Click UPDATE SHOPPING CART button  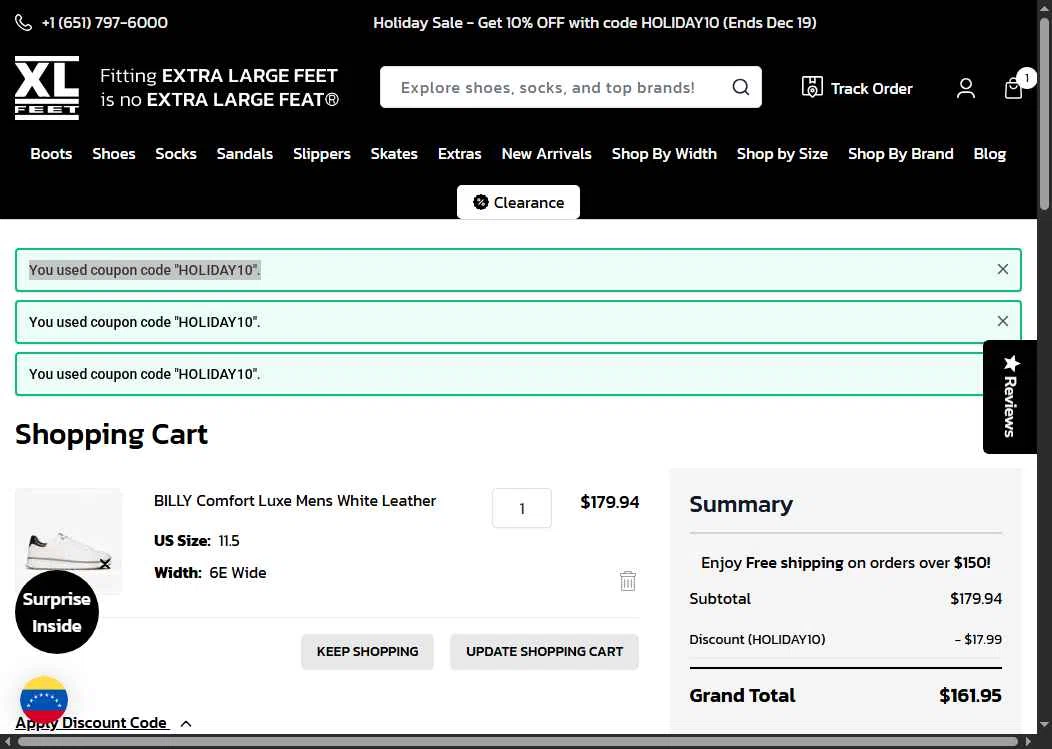click(544, 652)
